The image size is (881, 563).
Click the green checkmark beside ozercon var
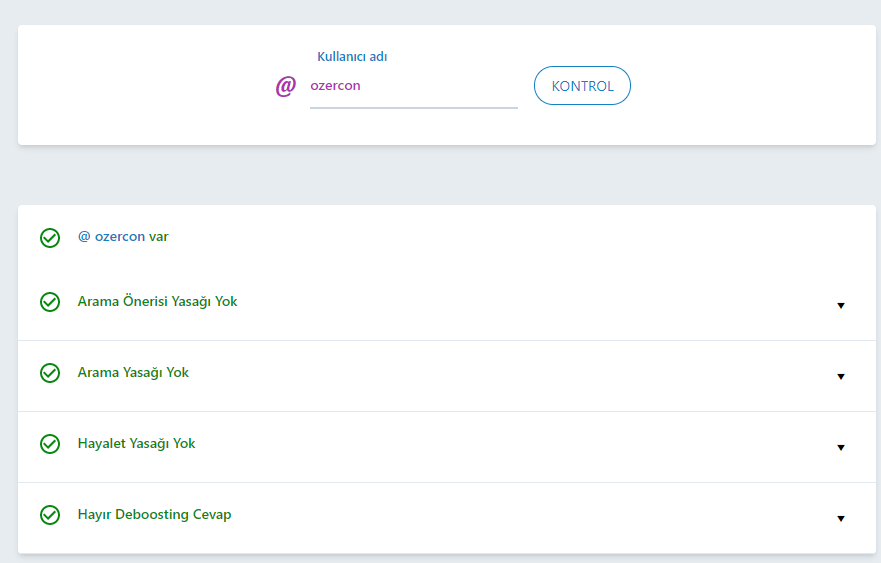pyautogui.click(x=50, y=238)
